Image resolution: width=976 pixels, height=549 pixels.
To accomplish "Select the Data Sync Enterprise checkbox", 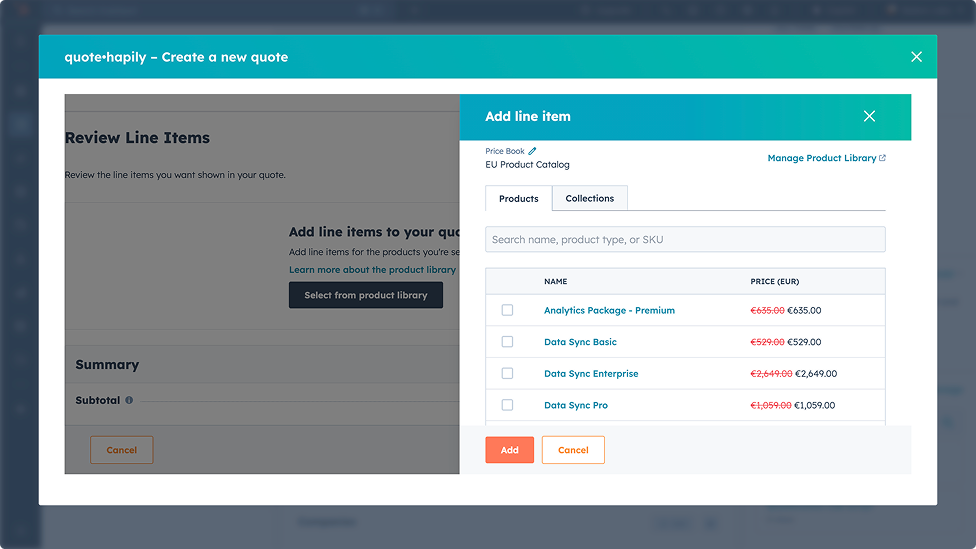I will click(x=507, y=373).
